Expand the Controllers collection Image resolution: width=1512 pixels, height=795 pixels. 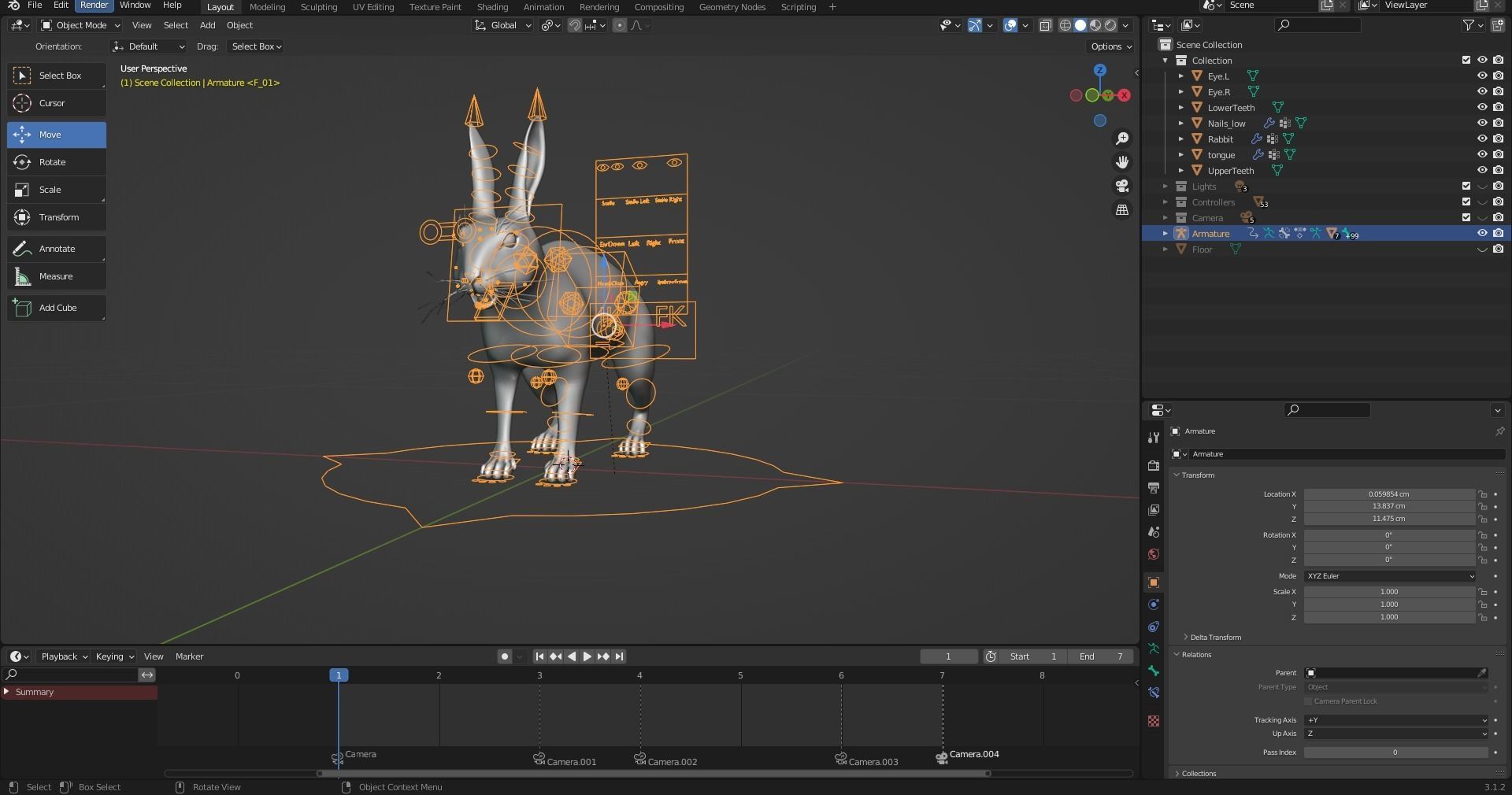pos(1165,202)
